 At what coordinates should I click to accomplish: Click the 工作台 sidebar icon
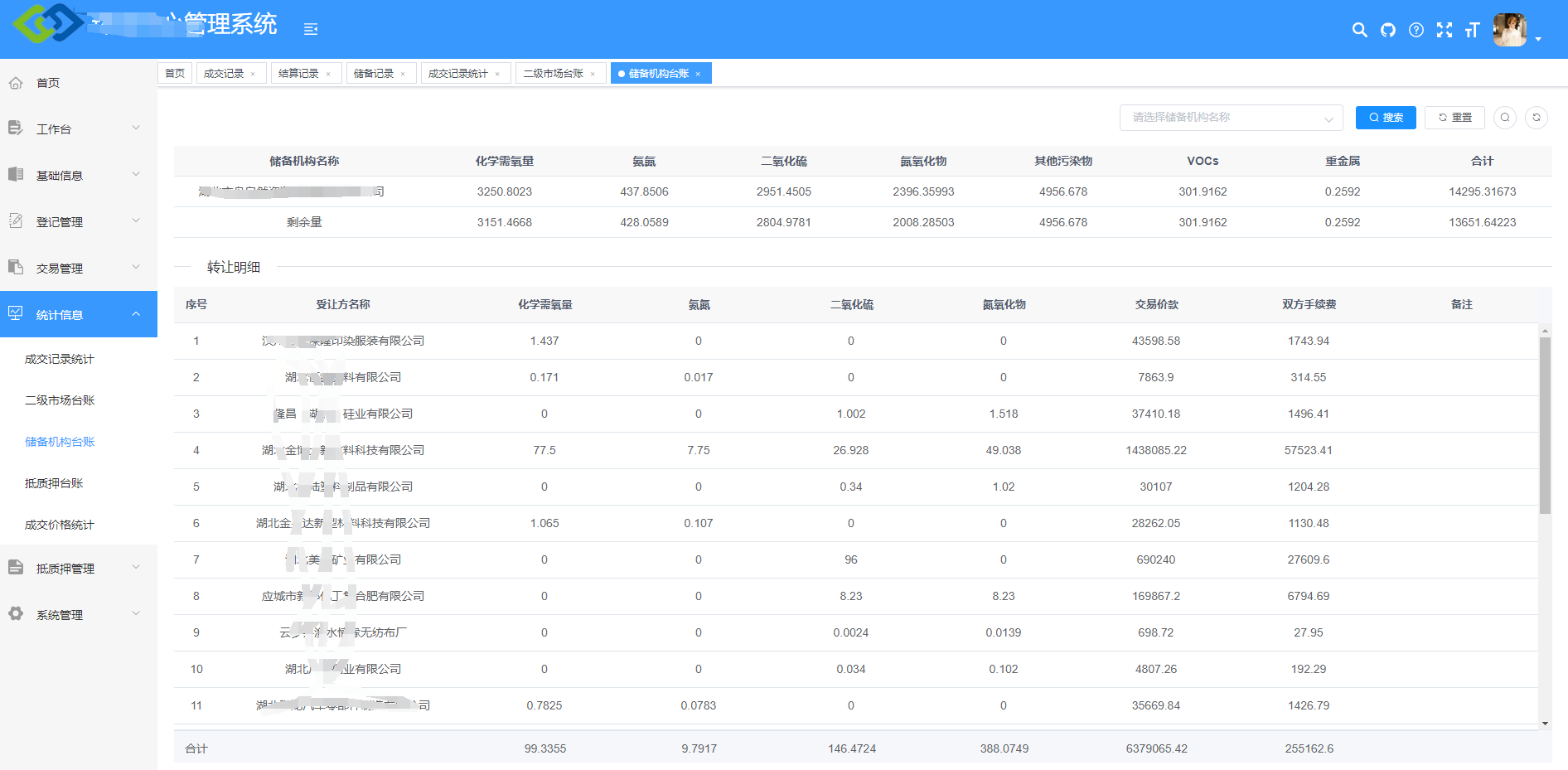(x=16, y=128)
